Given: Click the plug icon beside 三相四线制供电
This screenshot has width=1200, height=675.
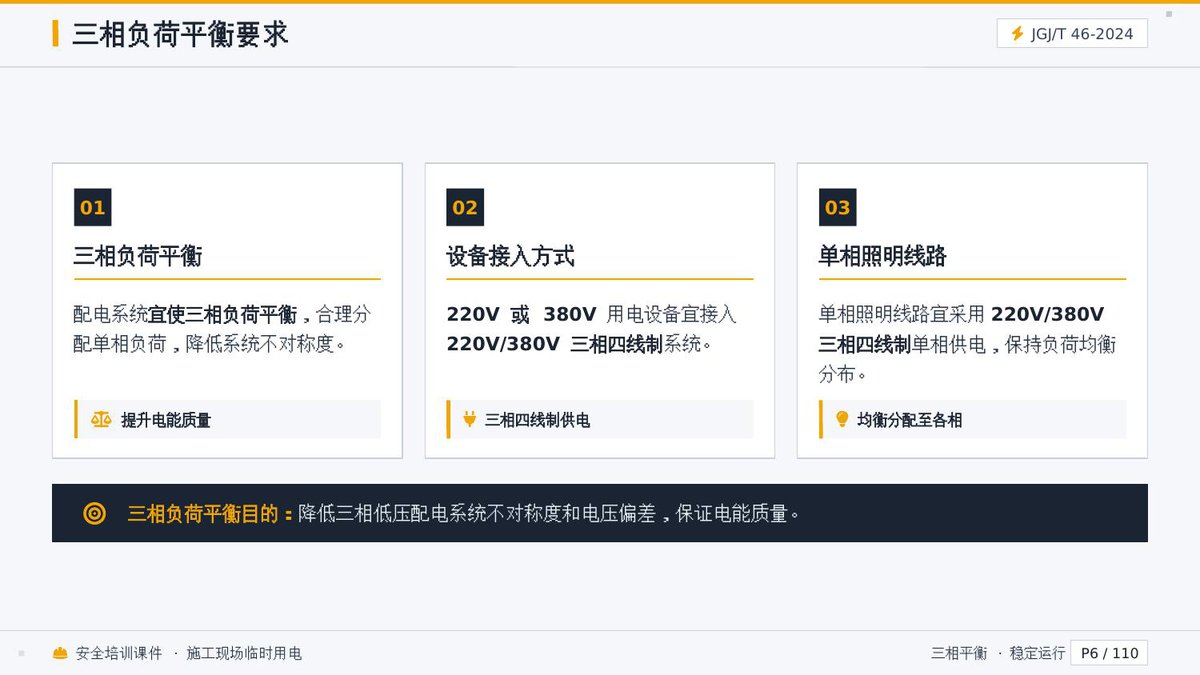Looking at the screenshot, I should 469,419.
